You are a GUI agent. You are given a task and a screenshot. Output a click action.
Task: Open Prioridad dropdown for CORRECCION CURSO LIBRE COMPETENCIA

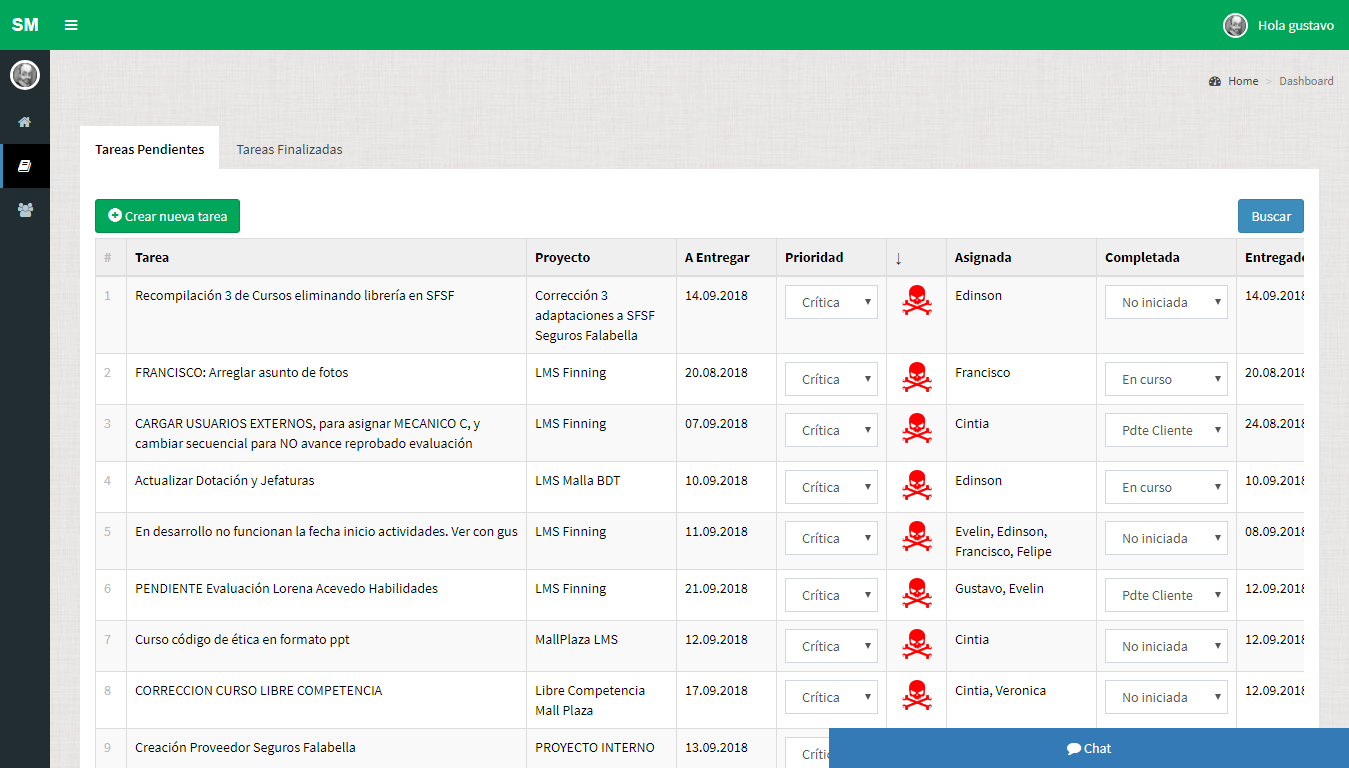(831, 697)
